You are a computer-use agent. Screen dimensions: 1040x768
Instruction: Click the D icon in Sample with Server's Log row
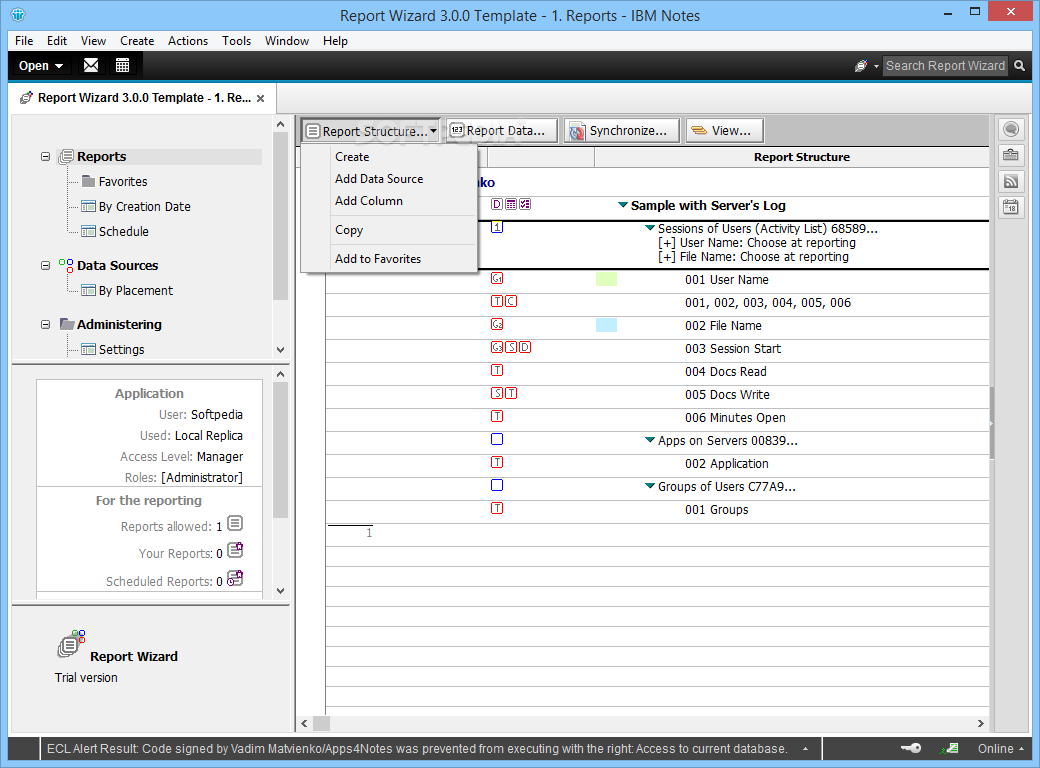(496, 204)
